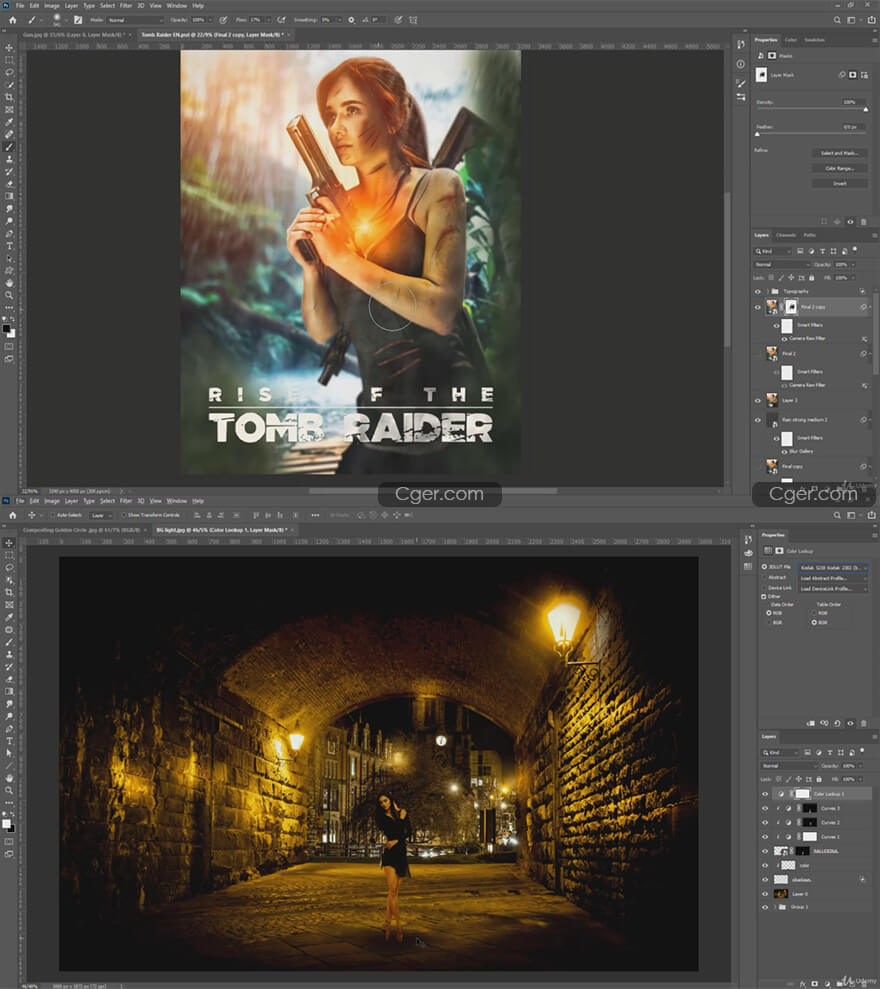Select Crop tool in bottom window toolbar
The height and width of the screenshot is (989, 880).
click(x=9, y=592)
